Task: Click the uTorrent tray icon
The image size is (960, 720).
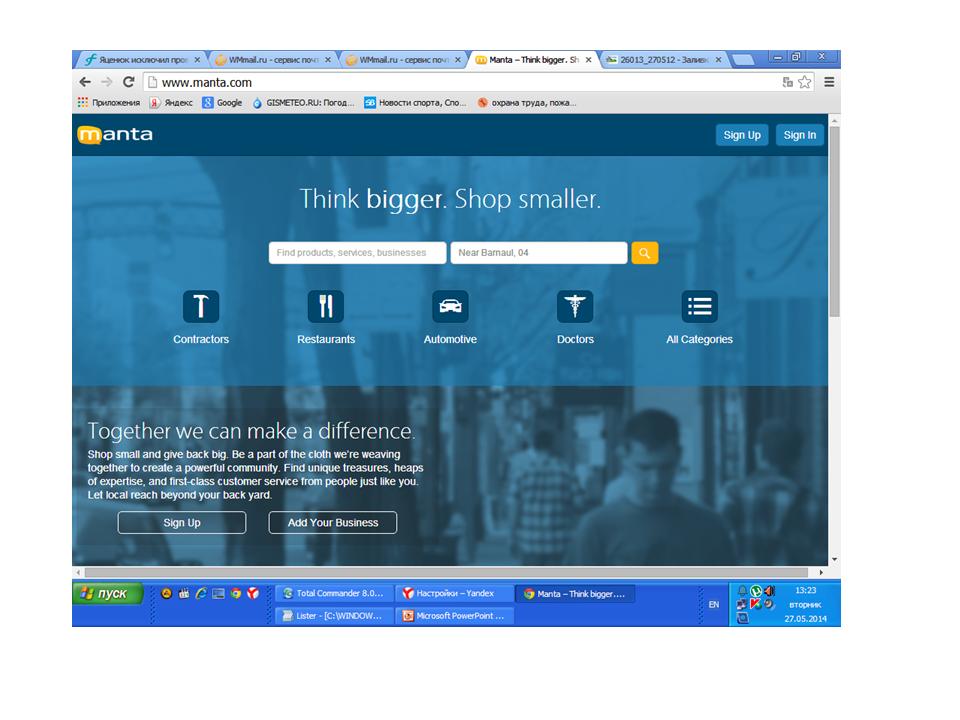Action: (756, 591)
